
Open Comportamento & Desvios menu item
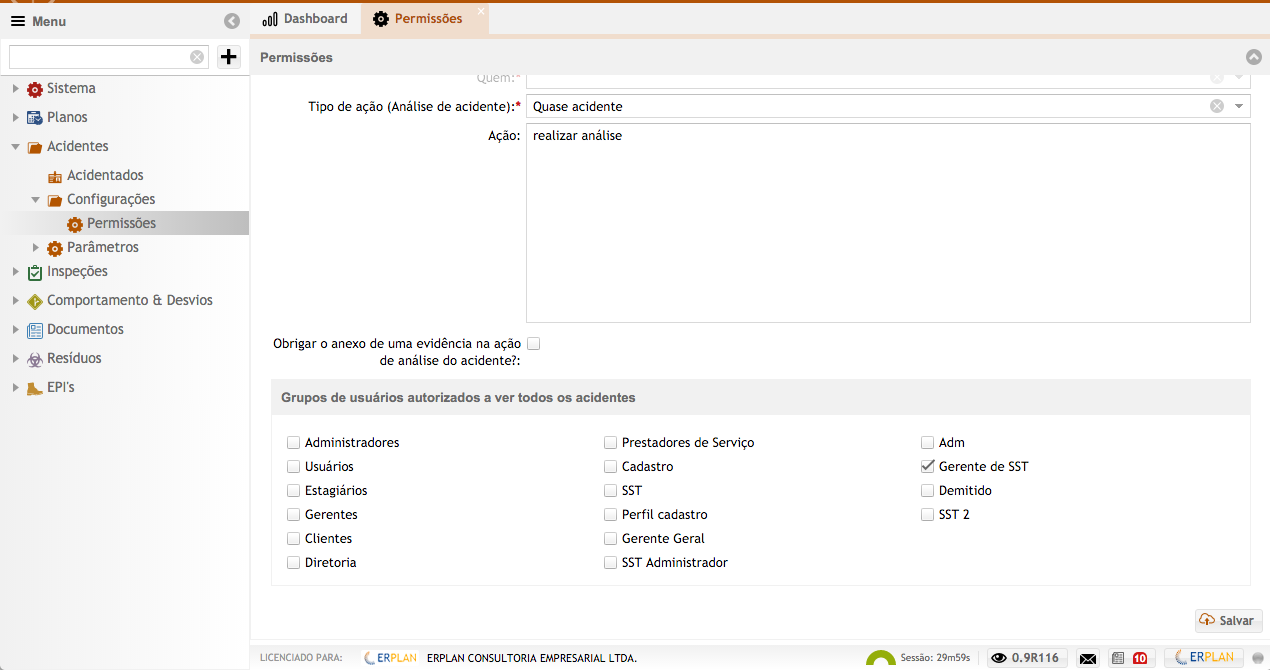(x=130, y=301)
